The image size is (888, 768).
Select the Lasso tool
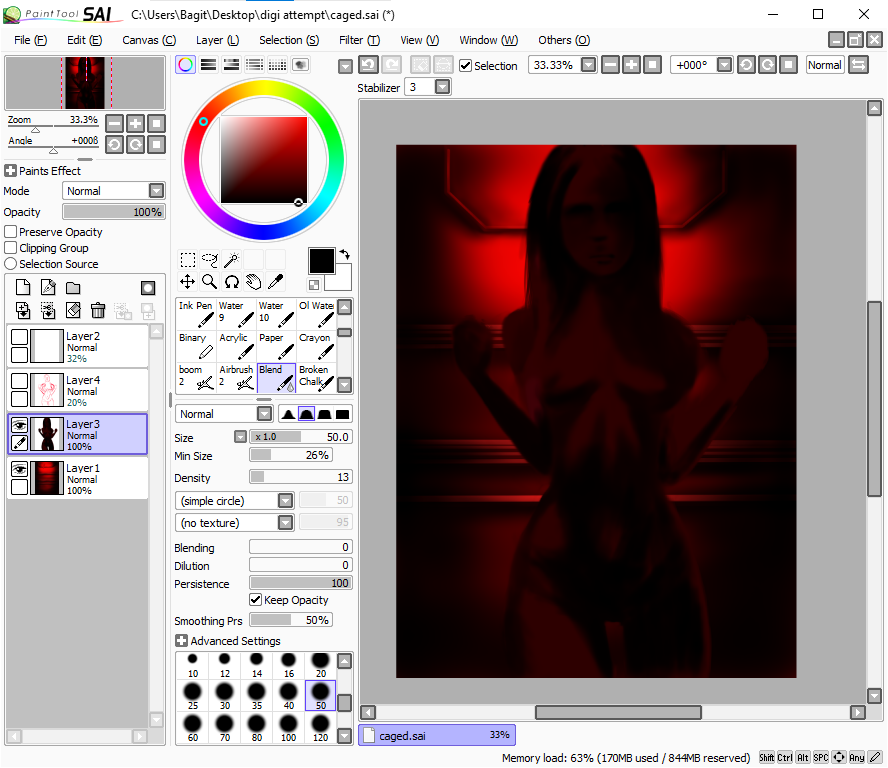pyautogui.click(x=210, y=260)
